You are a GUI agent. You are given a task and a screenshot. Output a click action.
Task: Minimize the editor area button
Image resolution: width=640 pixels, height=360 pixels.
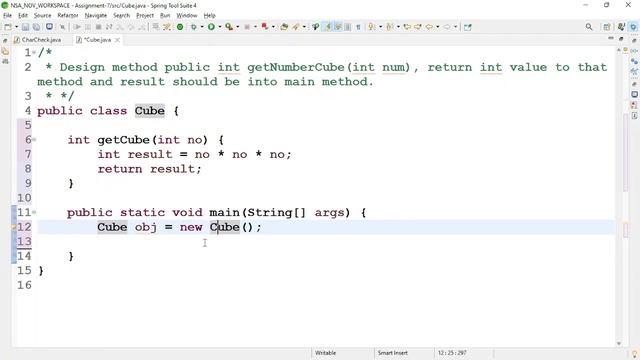611,38
